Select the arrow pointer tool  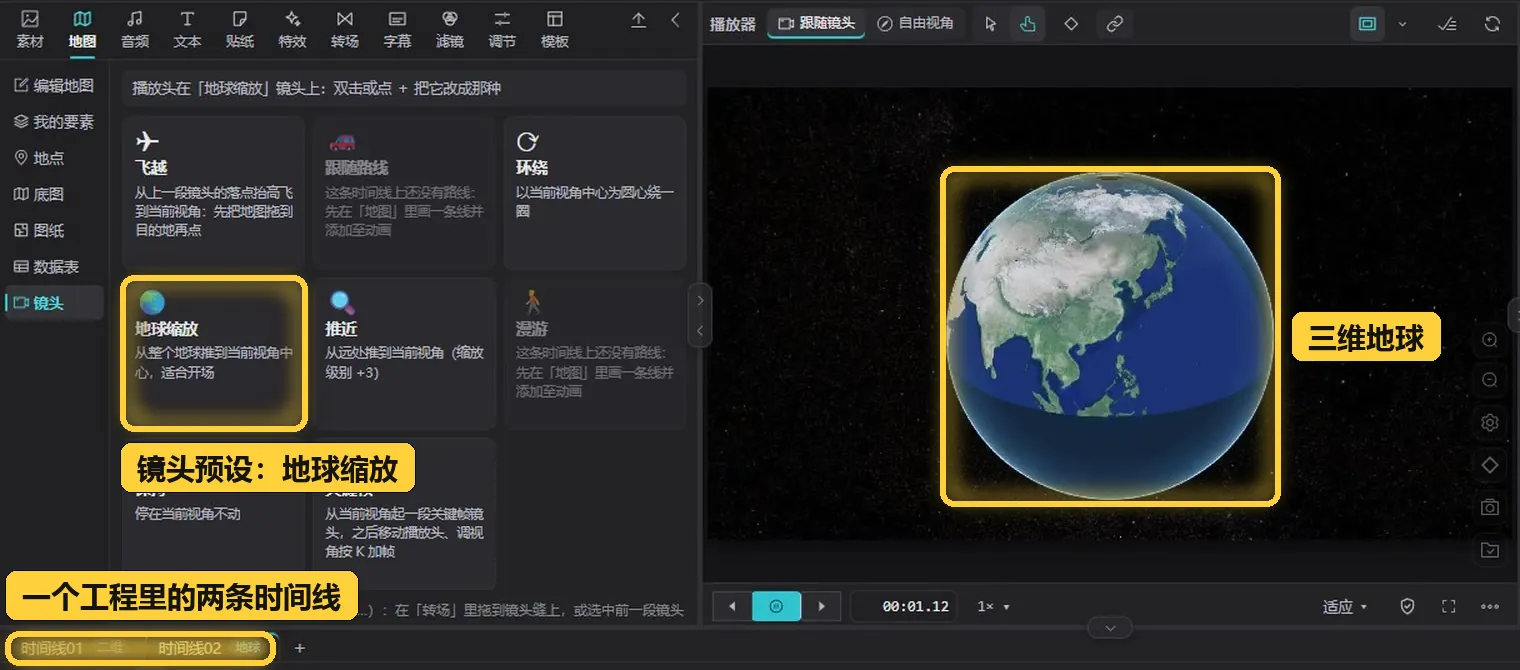pos(991,24)
